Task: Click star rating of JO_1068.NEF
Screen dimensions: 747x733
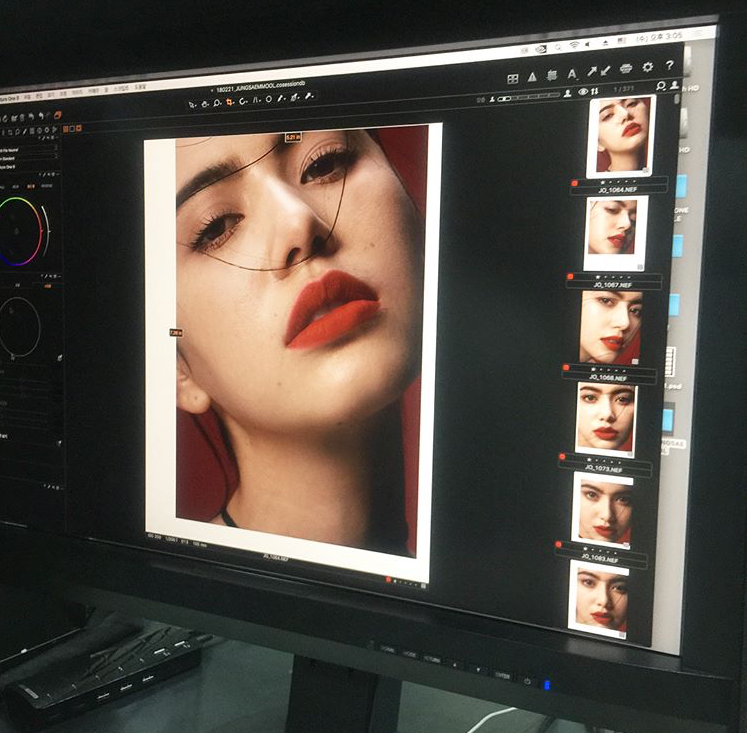Action: coord(609,370)
